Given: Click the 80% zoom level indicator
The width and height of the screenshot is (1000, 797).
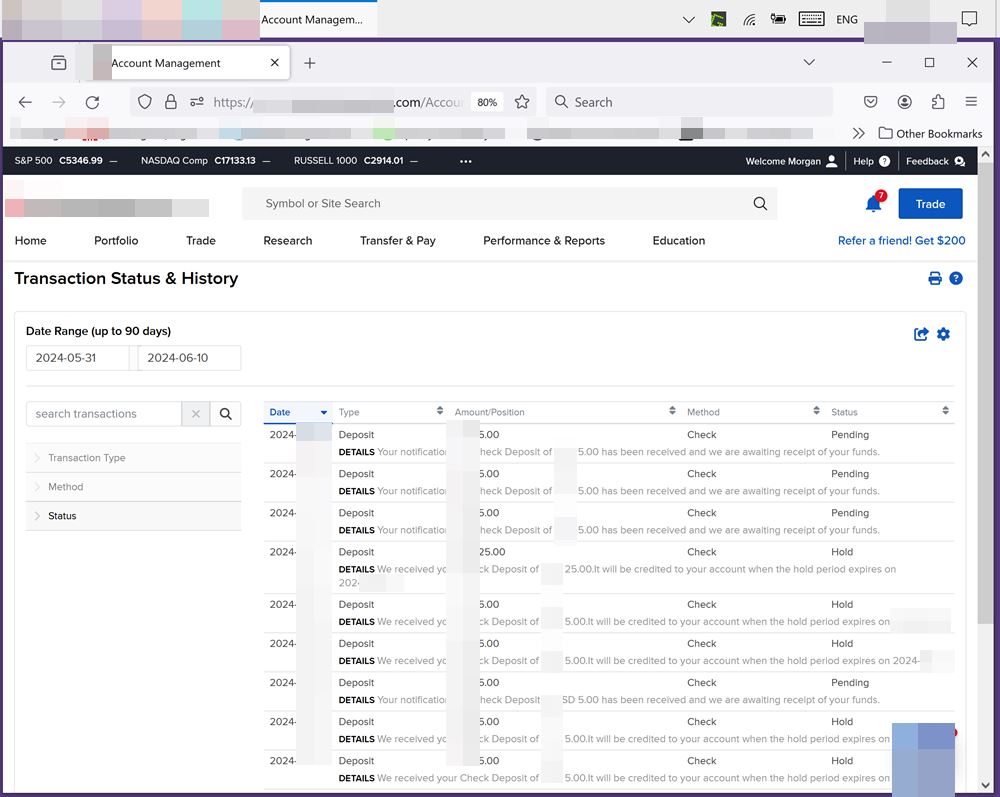Looking at the screenshot, I should click(487, 102).
